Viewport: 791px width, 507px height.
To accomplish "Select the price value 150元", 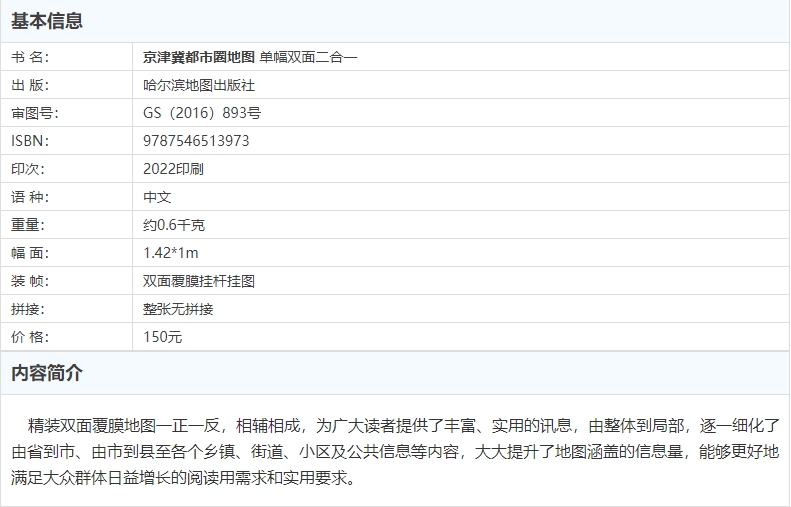I will (x=162, y=336).
